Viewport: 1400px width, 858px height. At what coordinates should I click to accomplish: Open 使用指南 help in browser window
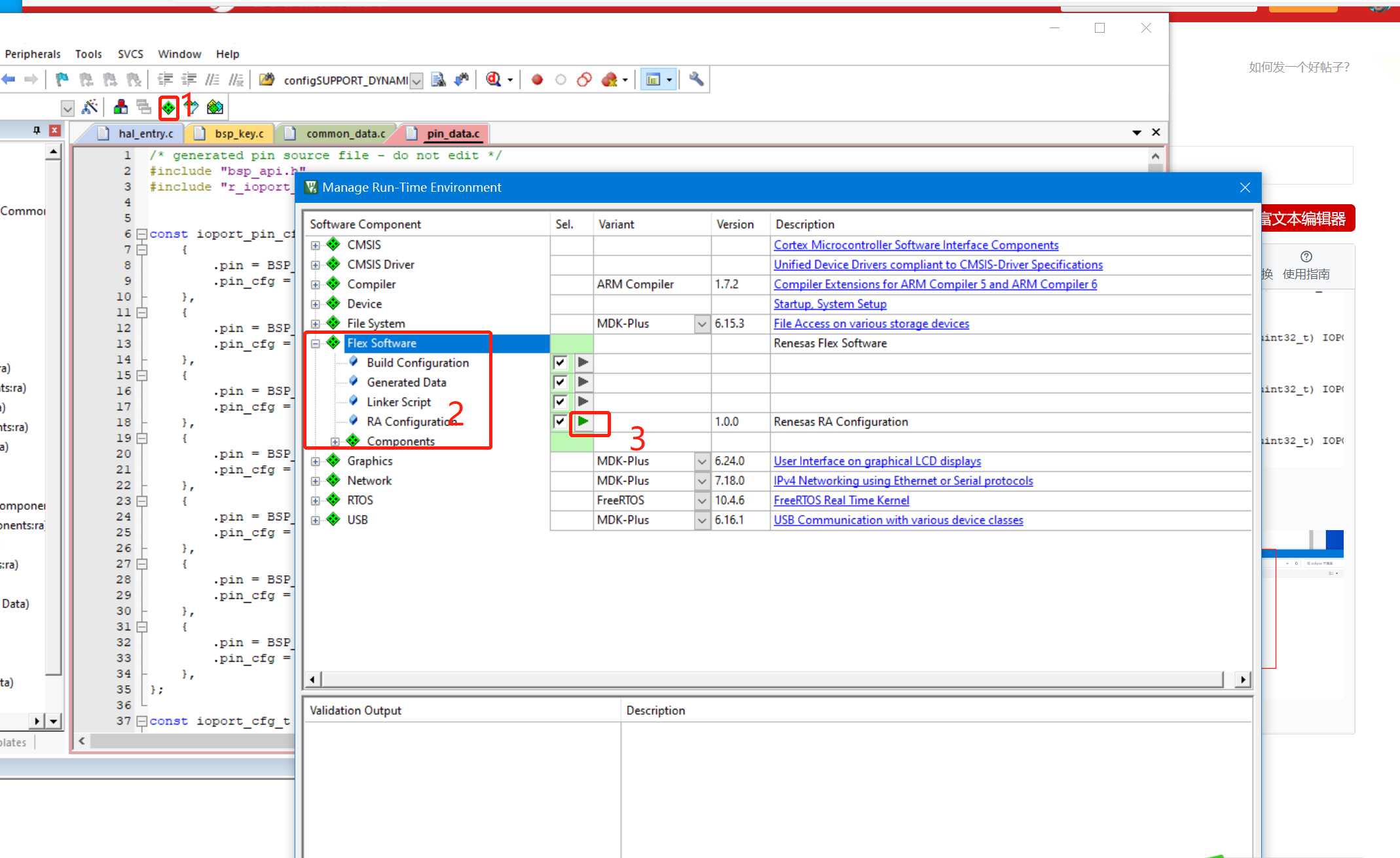(1306, 266)
